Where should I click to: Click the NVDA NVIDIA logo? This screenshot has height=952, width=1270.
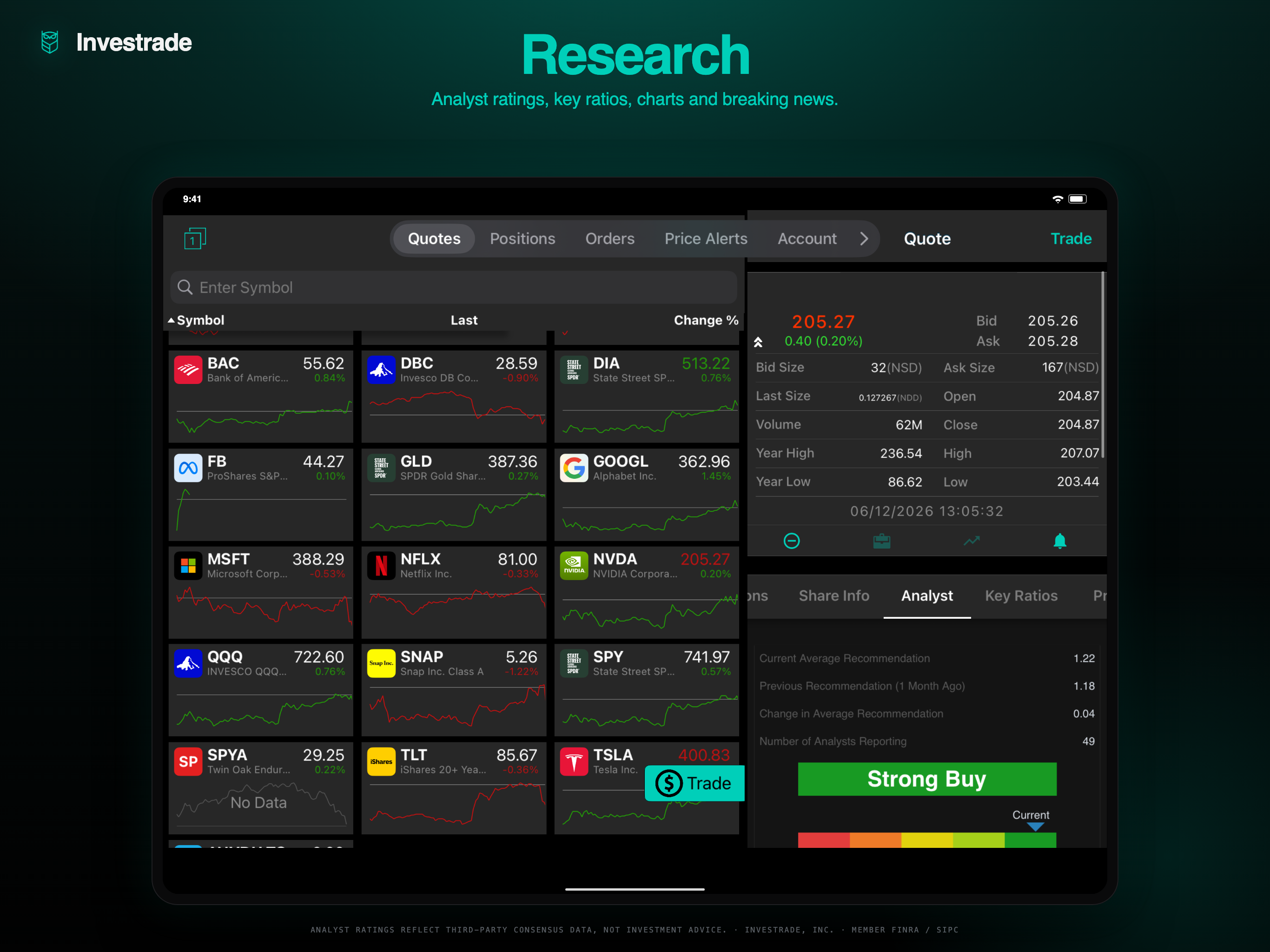click(x=574, y=566)
